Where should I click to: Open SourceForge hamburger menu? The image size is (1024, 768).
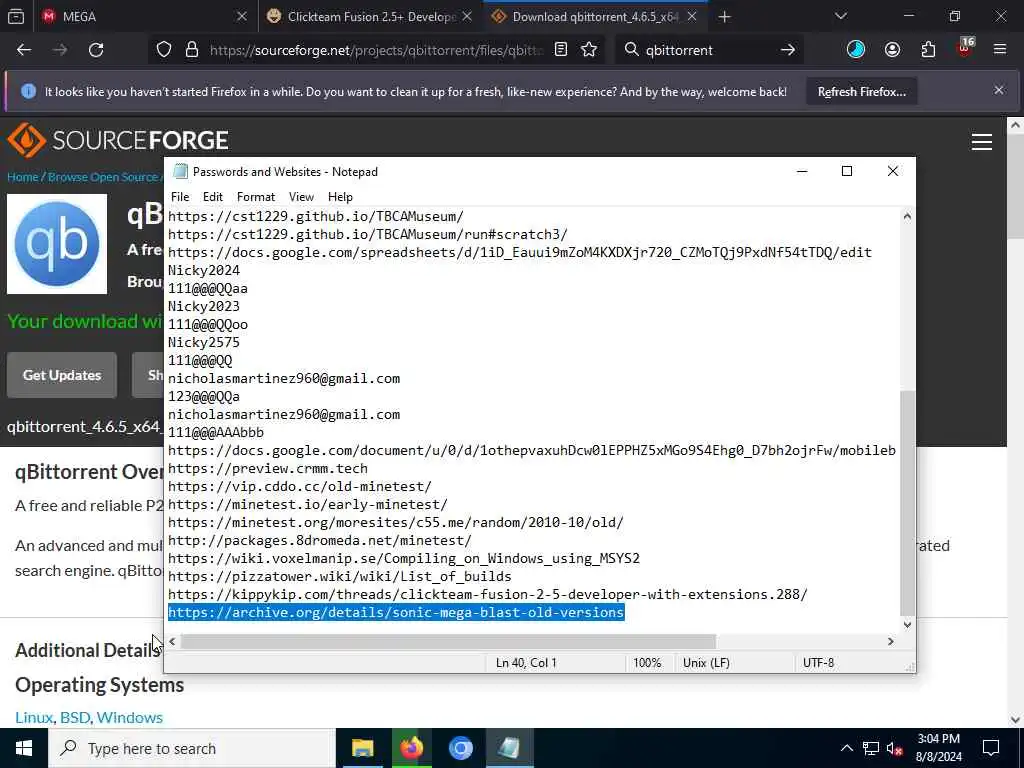(982, 142)
